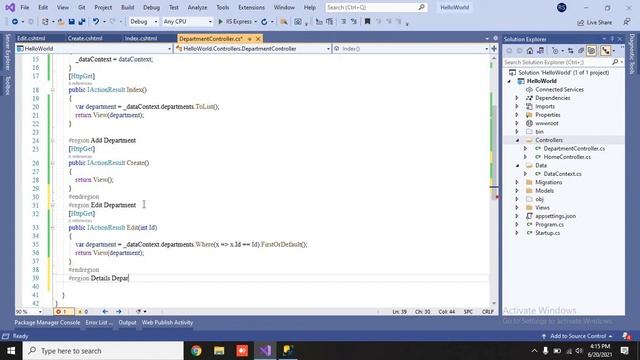Navigate to previous issue arrow

point(105,311)
